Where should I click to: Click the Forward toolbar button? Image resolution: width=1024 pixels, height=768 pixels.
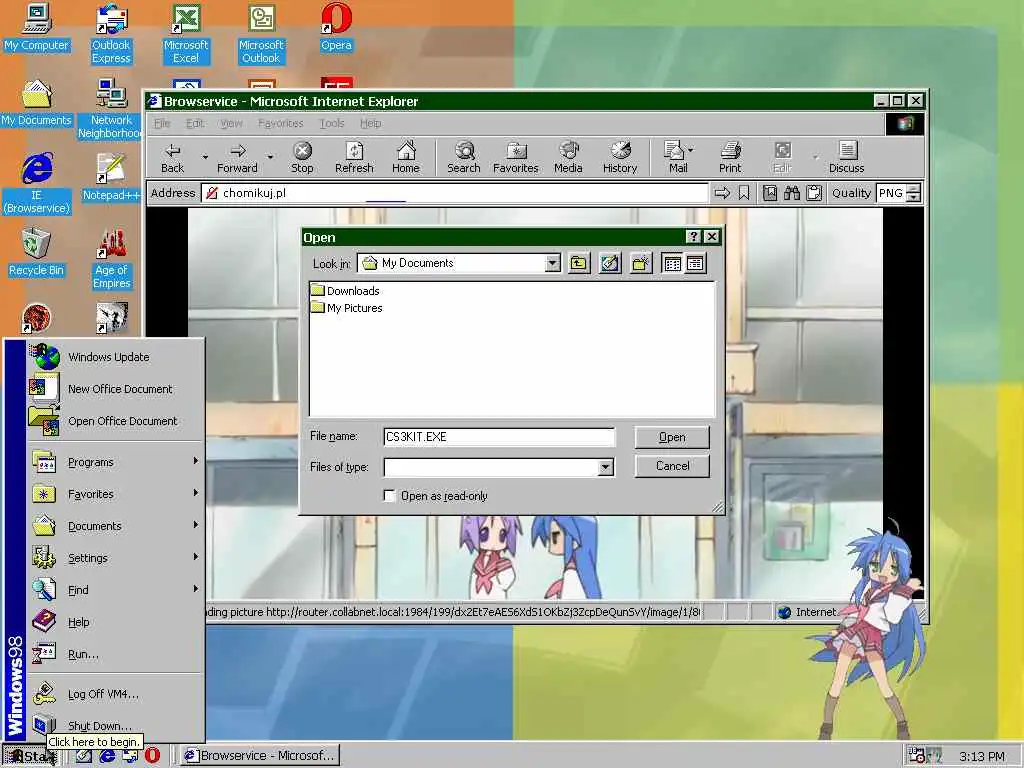coord(237,158)
